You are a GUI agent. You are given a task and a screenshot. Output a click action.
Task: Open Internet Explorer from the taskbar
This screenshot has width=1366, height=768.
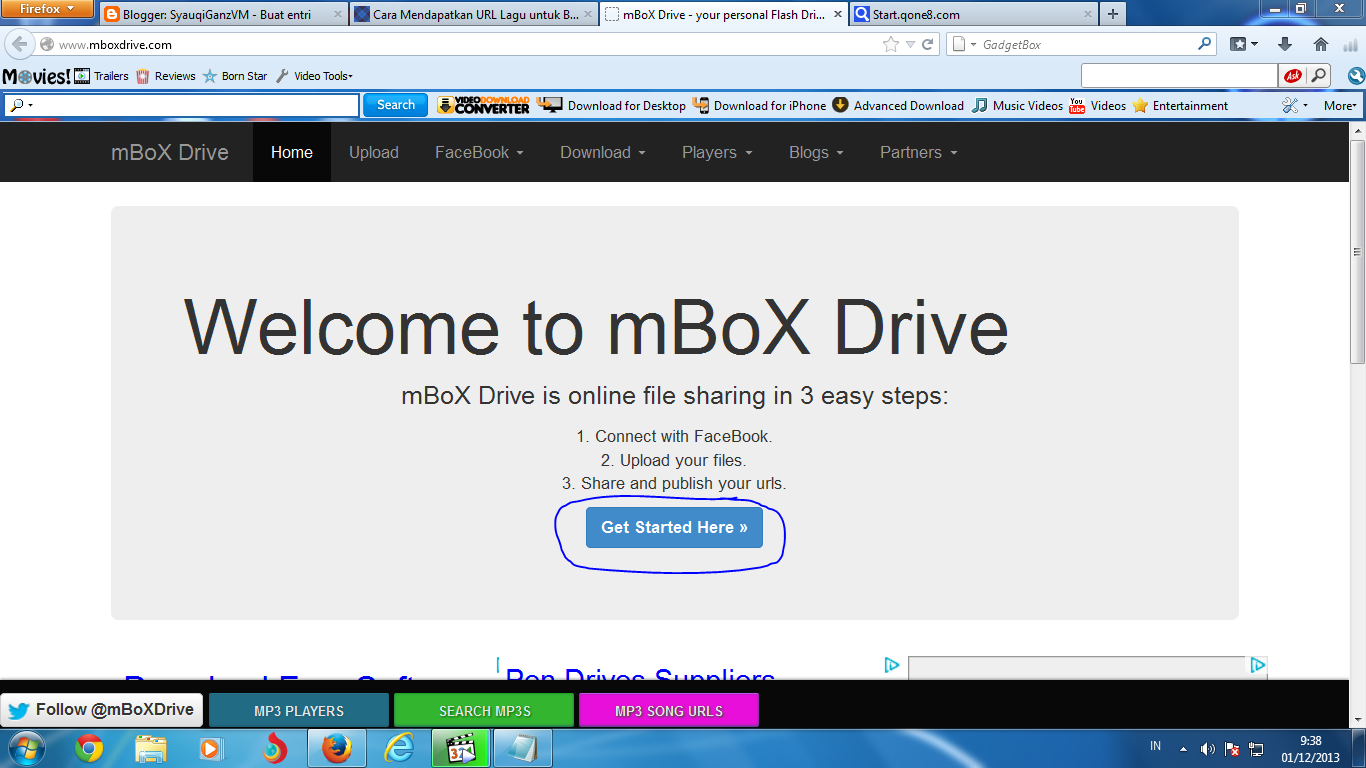(x=399, y=748)
